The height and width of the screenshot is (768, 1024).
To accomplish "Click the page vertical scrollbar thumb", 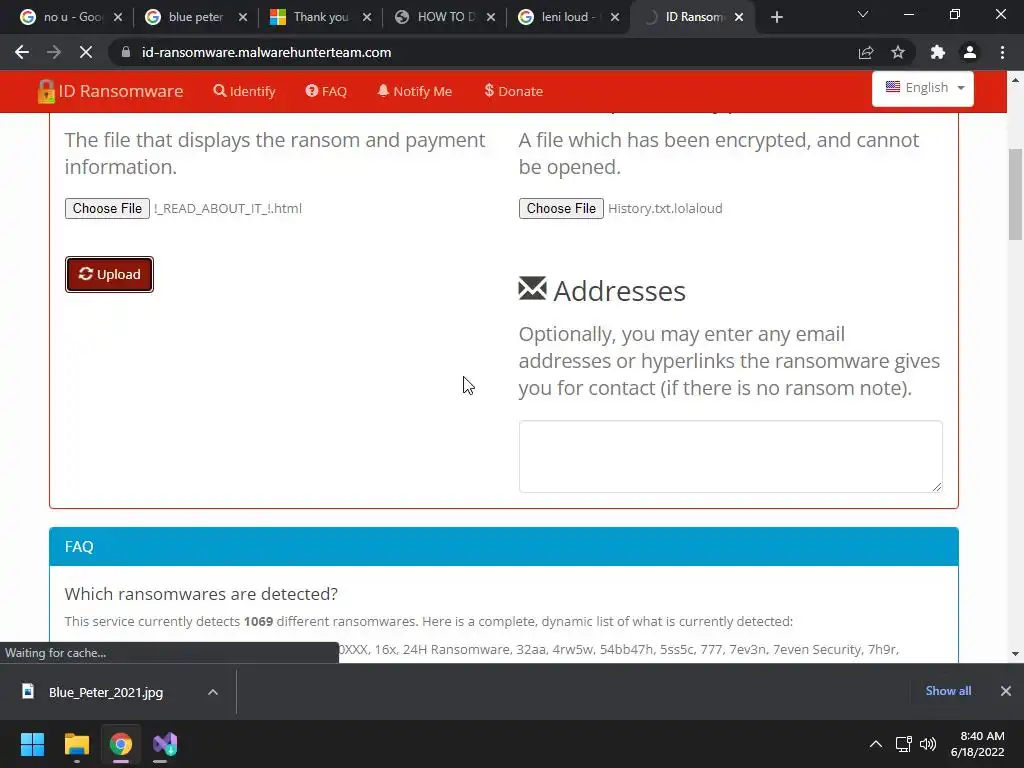I will click(1015, 195).
